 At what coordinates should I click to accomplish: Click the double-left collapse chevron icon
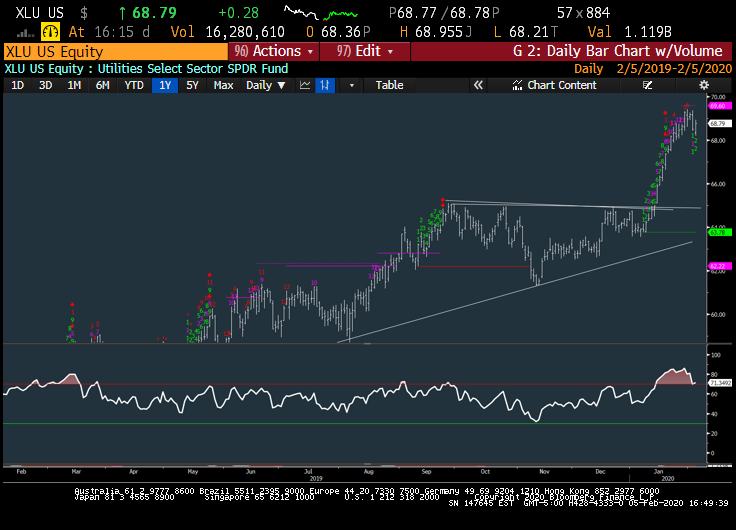pyautogui.click(x=478, y=85)
